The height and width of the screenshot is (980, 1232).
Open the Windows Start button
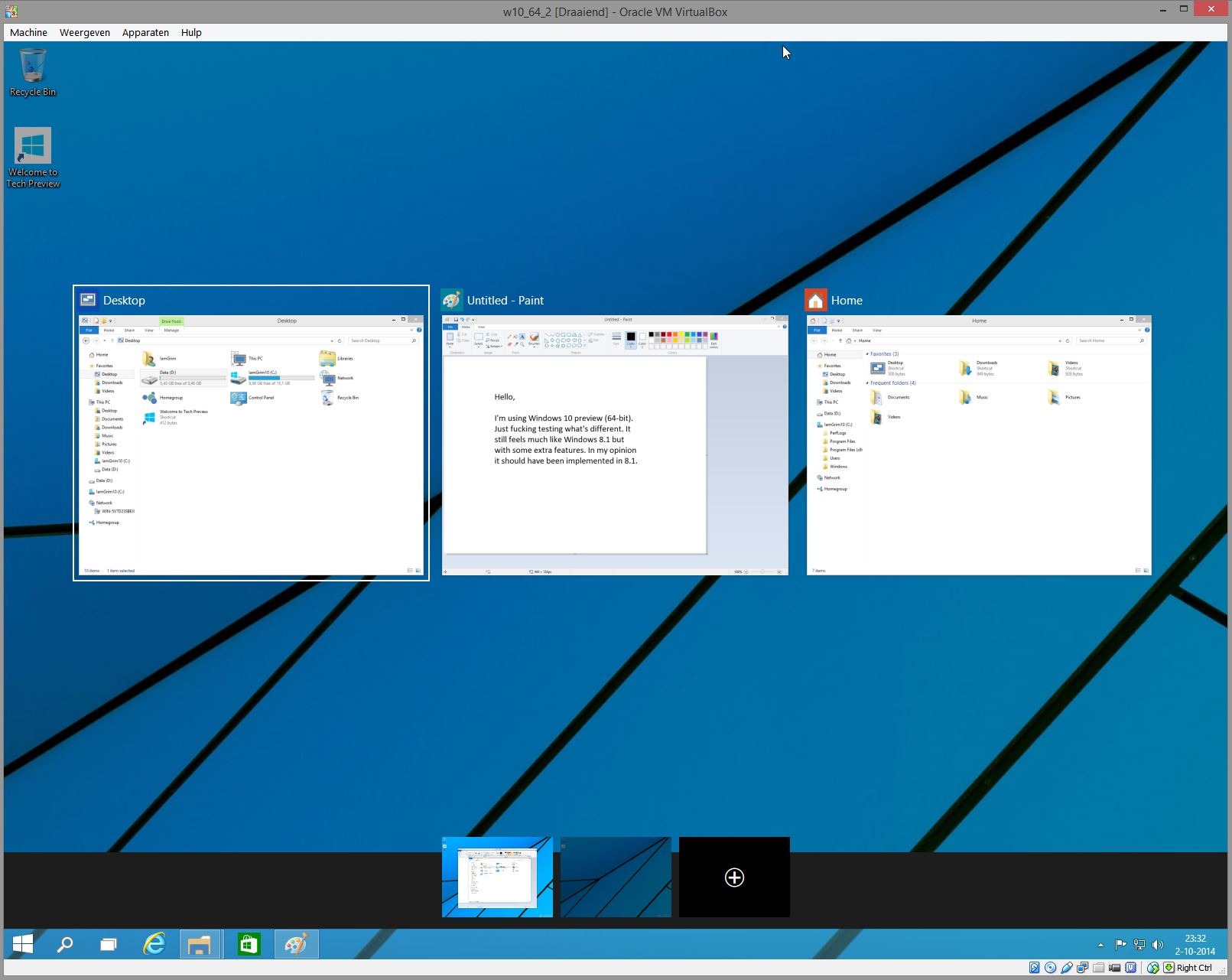tap(23, 944)
